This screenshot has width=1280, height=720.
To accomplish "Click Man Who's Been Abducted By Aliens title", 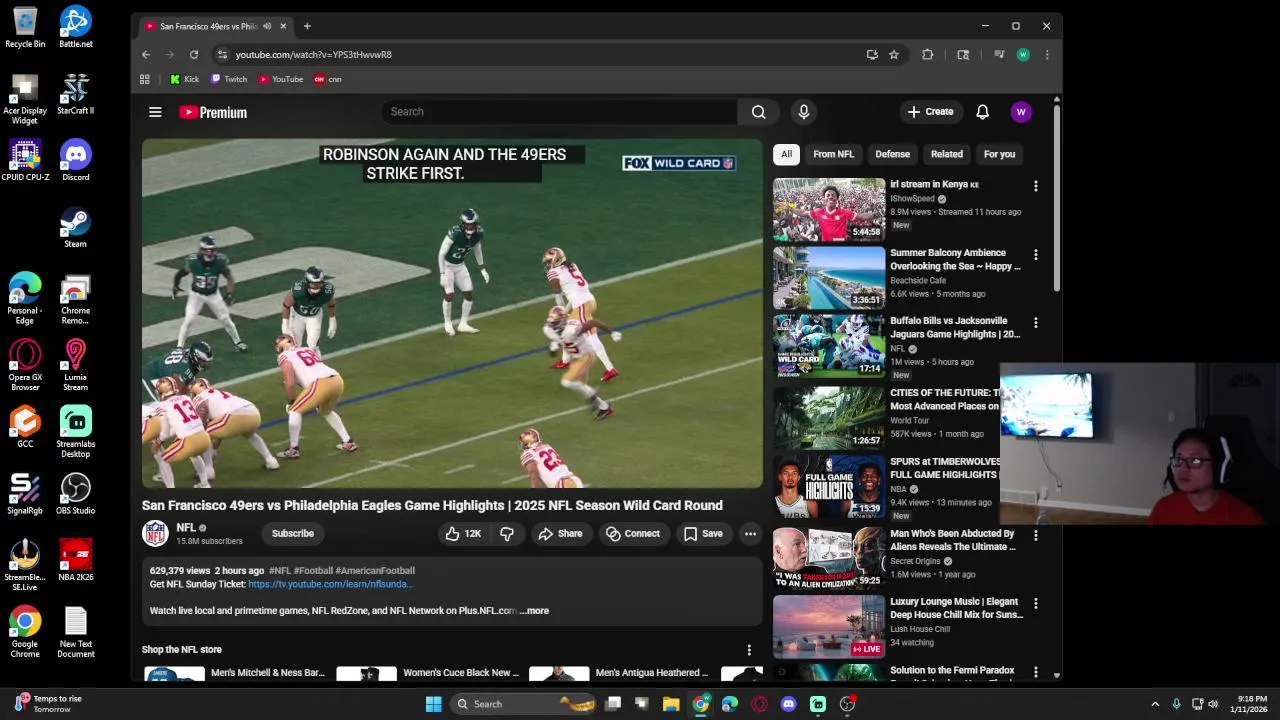I will (x=952, y=540).
